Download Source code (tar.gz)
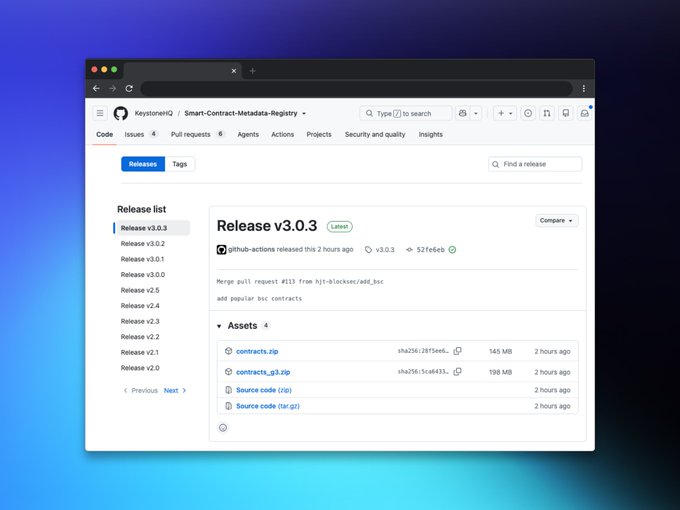This screenshot has width=680, height=510. point(268,406)
